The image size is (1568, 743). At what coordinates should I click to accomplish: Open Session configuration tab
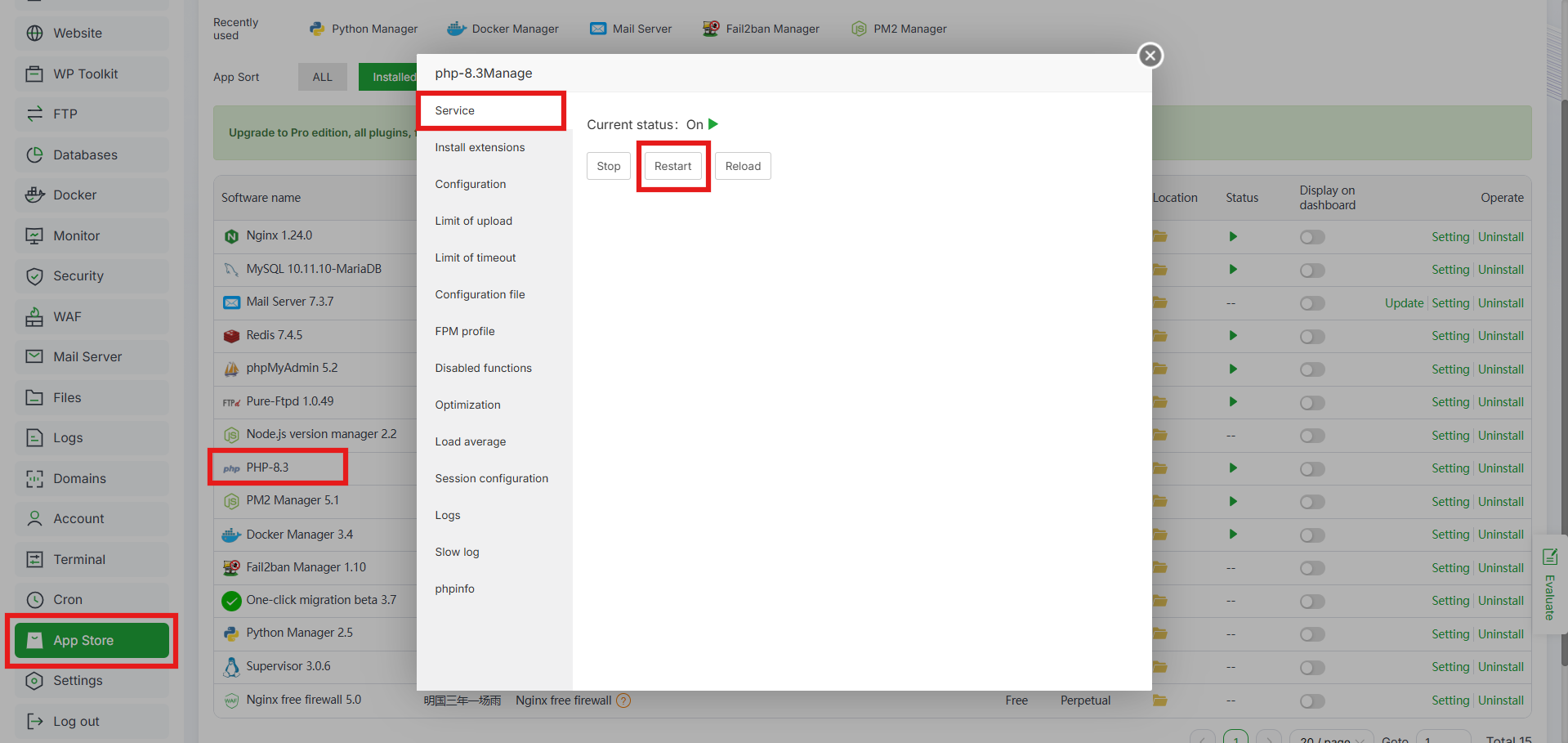pos(494,479)
